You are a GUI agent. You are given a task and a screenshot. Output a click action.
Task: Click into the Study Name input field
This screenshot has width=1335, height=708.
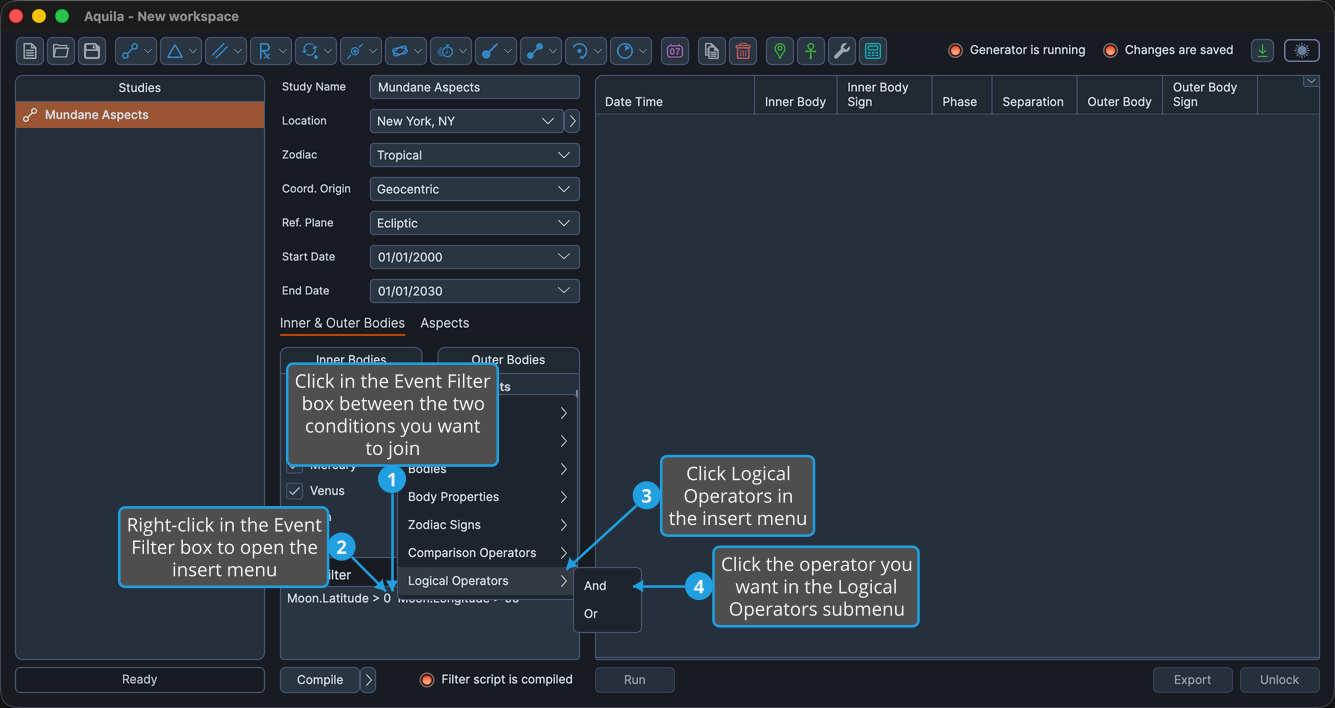475,87
